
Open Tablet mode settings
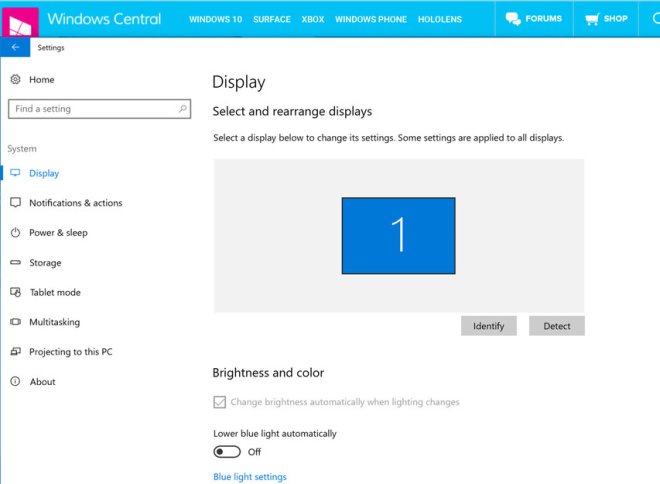pos(55,293)
